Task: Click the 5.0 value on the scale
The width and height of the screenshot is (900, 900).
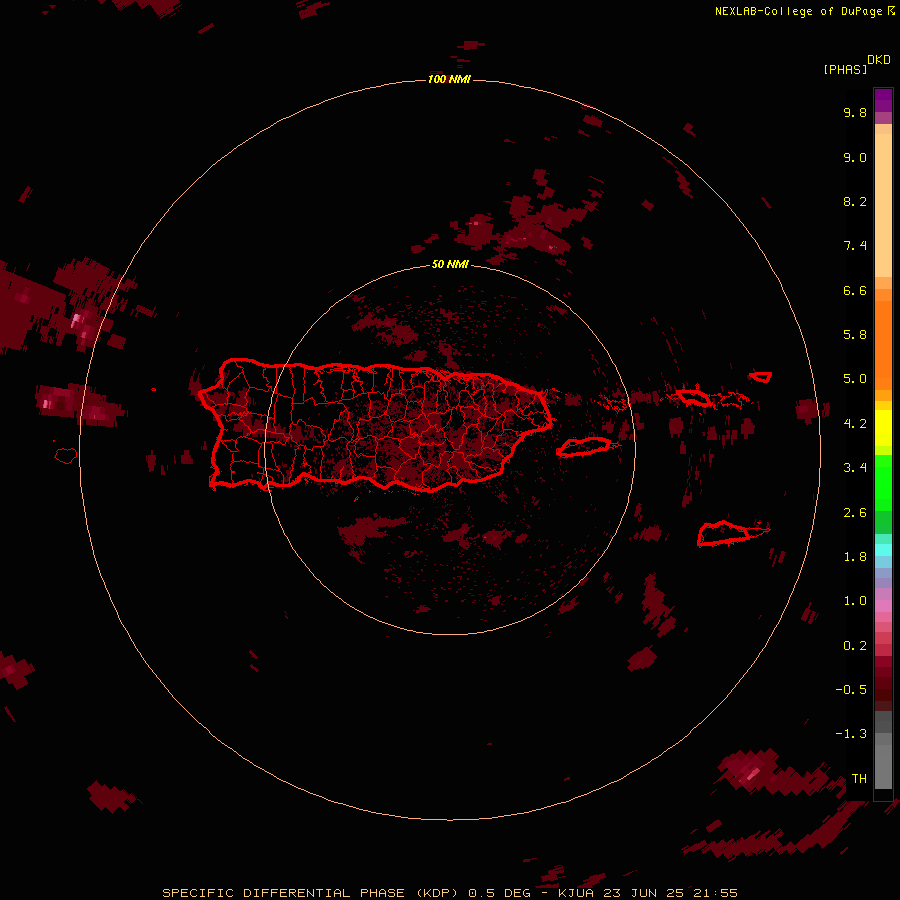Action: click(855, 379)
